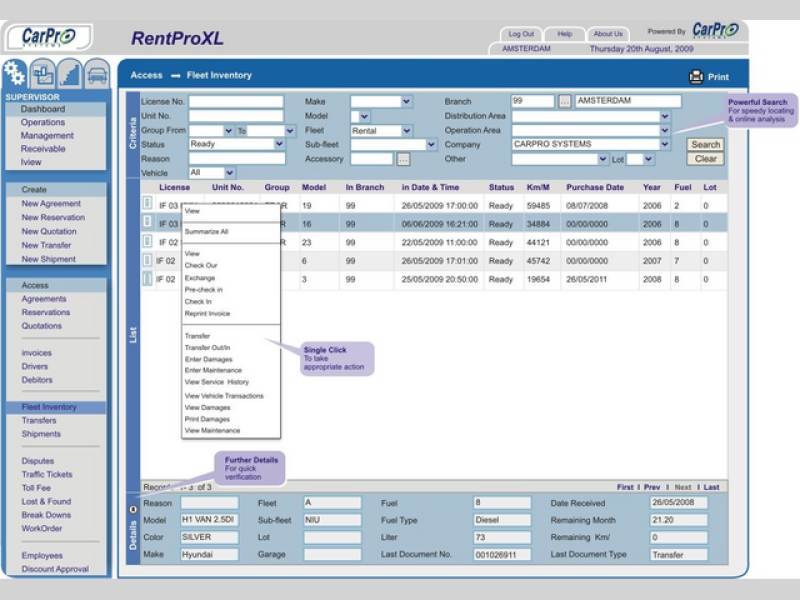Click the row icon of the last vehicle
Screen dimensions: 800x600
pyautogui.click(x=147, y=280)
